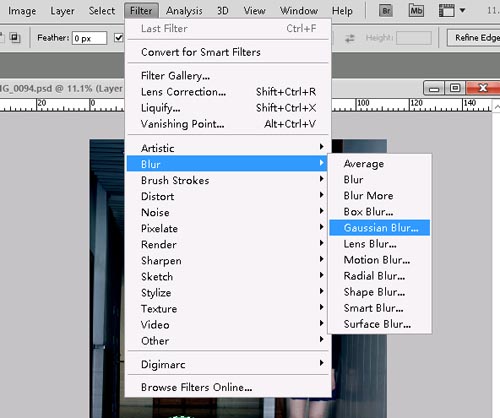Choose Gaussian Blur from the Blur submenu
The height and width of the screenshot is (418, 500).
coord(380,228)
